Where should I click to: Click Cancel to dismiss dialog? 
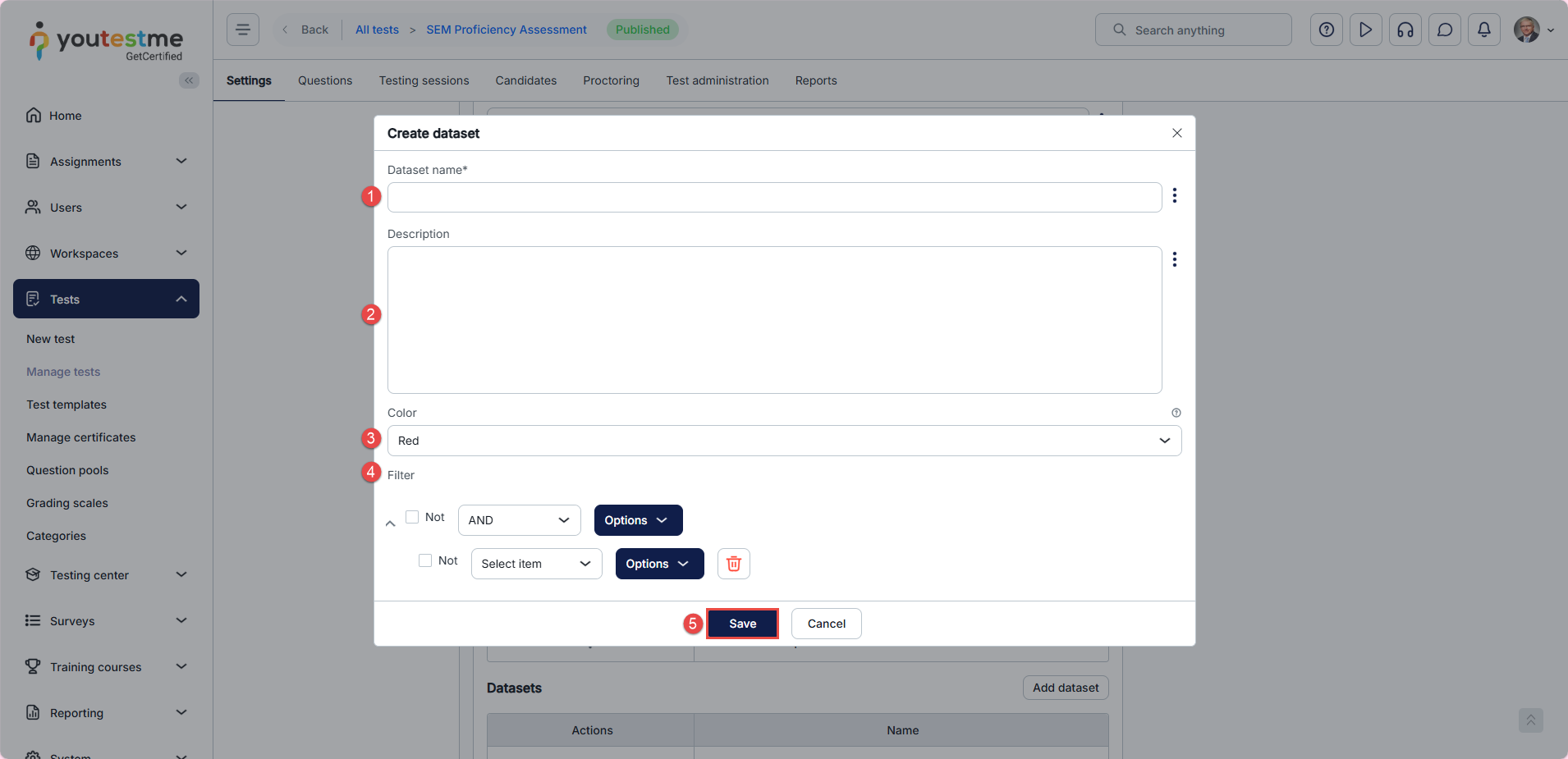click(826, 624)
